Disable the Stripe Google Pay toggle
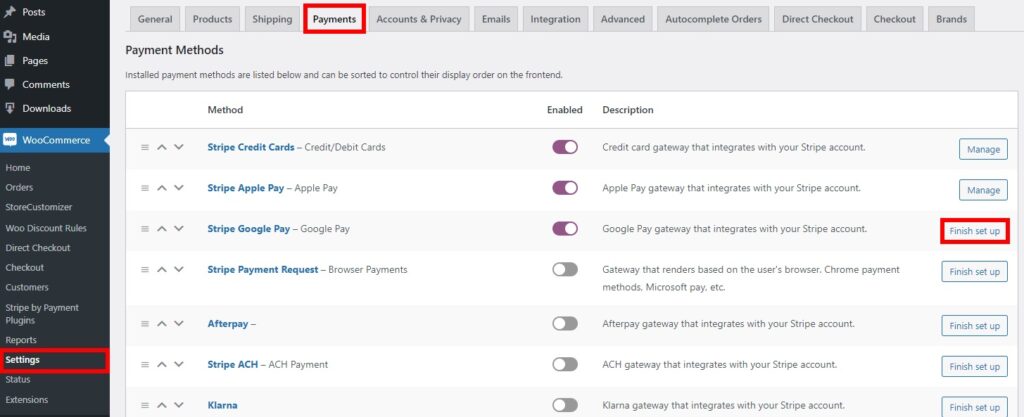This screenshot has width=1024, height=417. click(x=565, y=229)
